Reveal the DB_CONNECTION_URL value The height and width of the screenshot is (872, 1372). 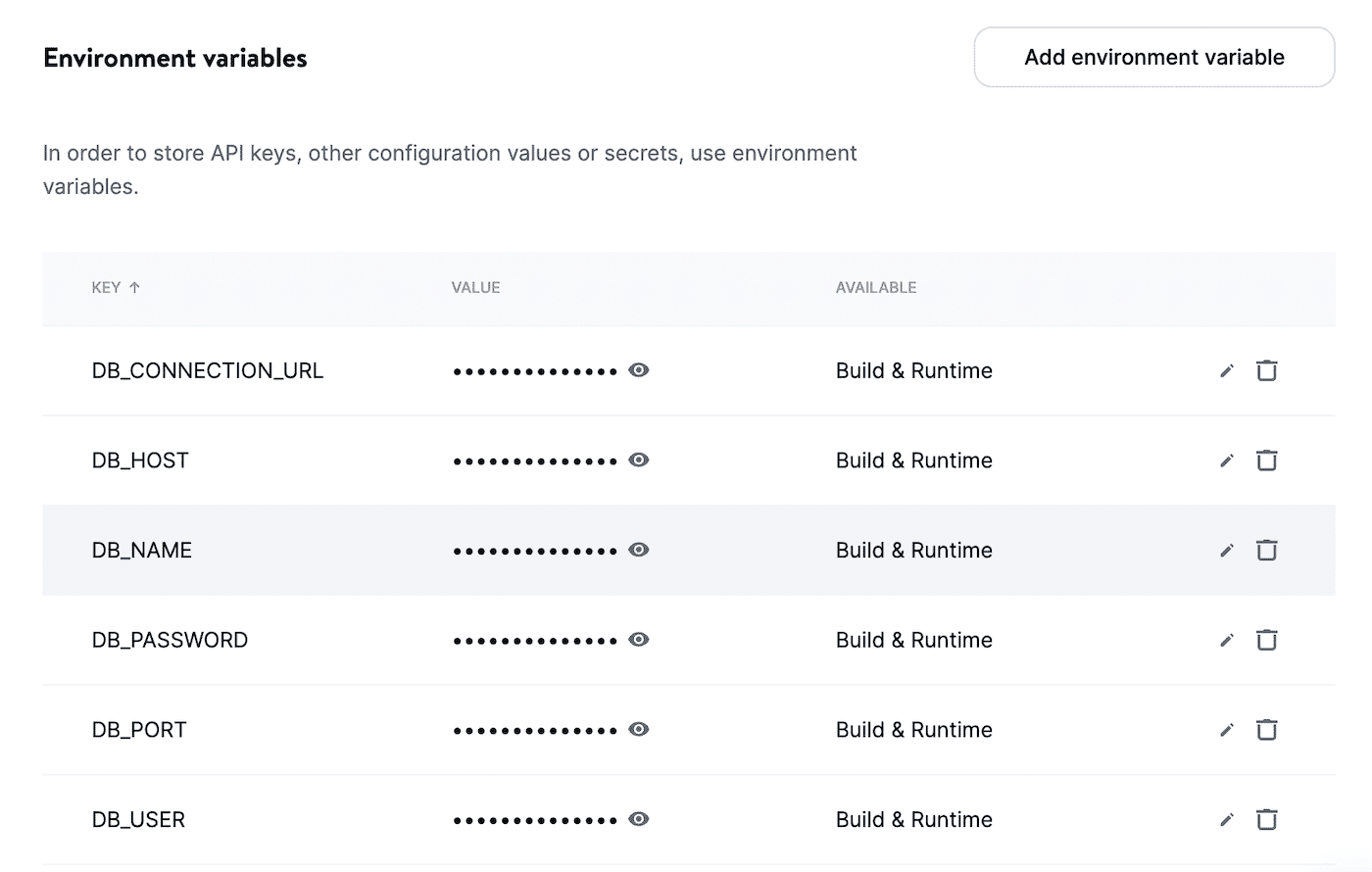pos(638,370)
